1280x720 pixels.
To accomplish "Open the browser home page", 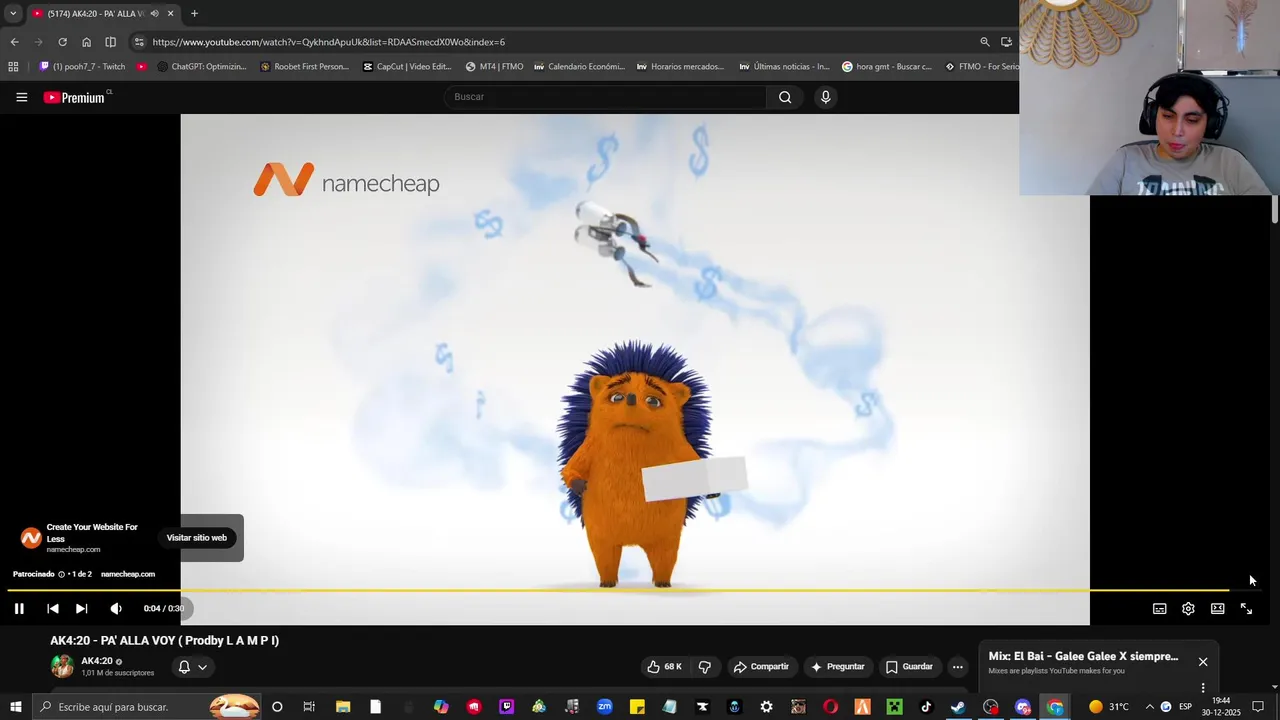I will [86, 42].
